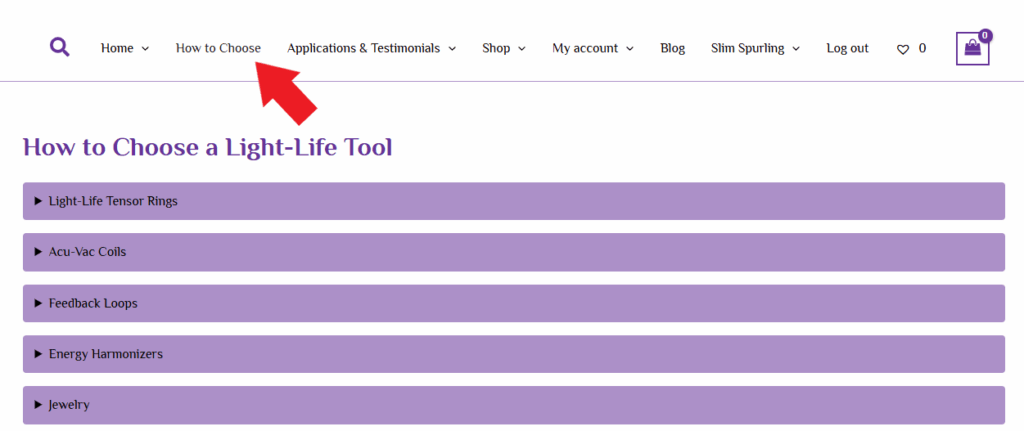This screenshot has width=1024, height=431.
Task: Expand the Acu-Vac Coils section
Action: tap(514, 252)
